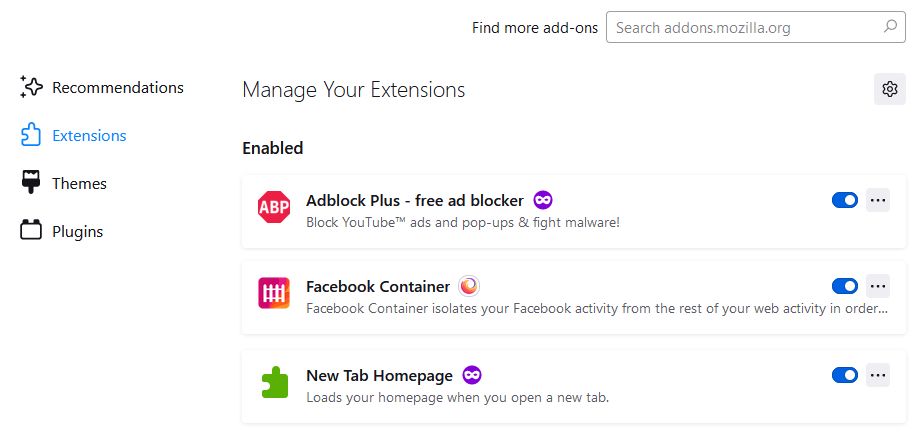Click the Recommendations sparkle icon in sidebar
Image resolution: width=924 pixels, height=433 pixels.
click(x=31, y=88)
